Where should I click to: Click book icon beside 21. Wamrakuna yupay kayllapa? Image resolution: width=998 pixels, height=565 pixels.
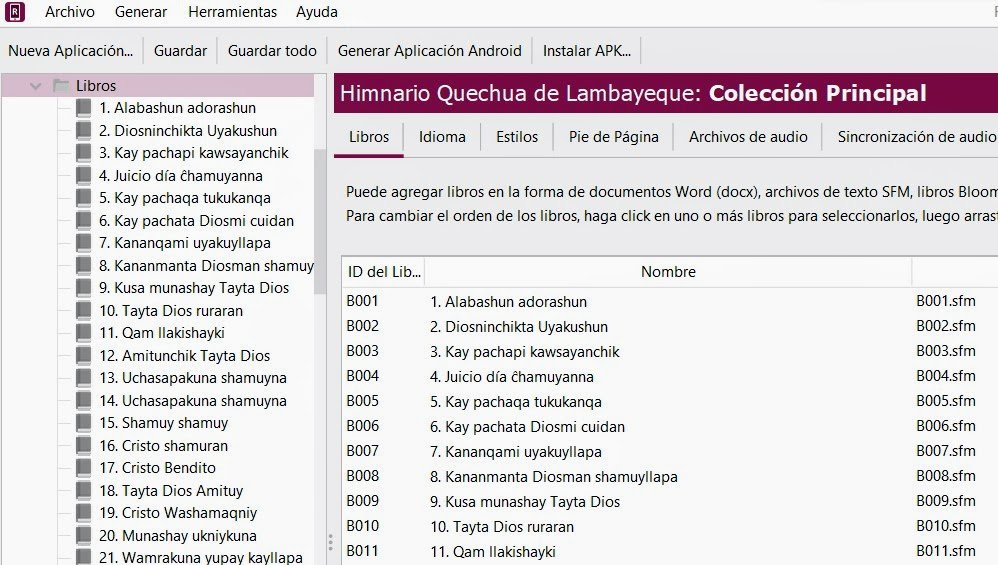tap(83, 557)
